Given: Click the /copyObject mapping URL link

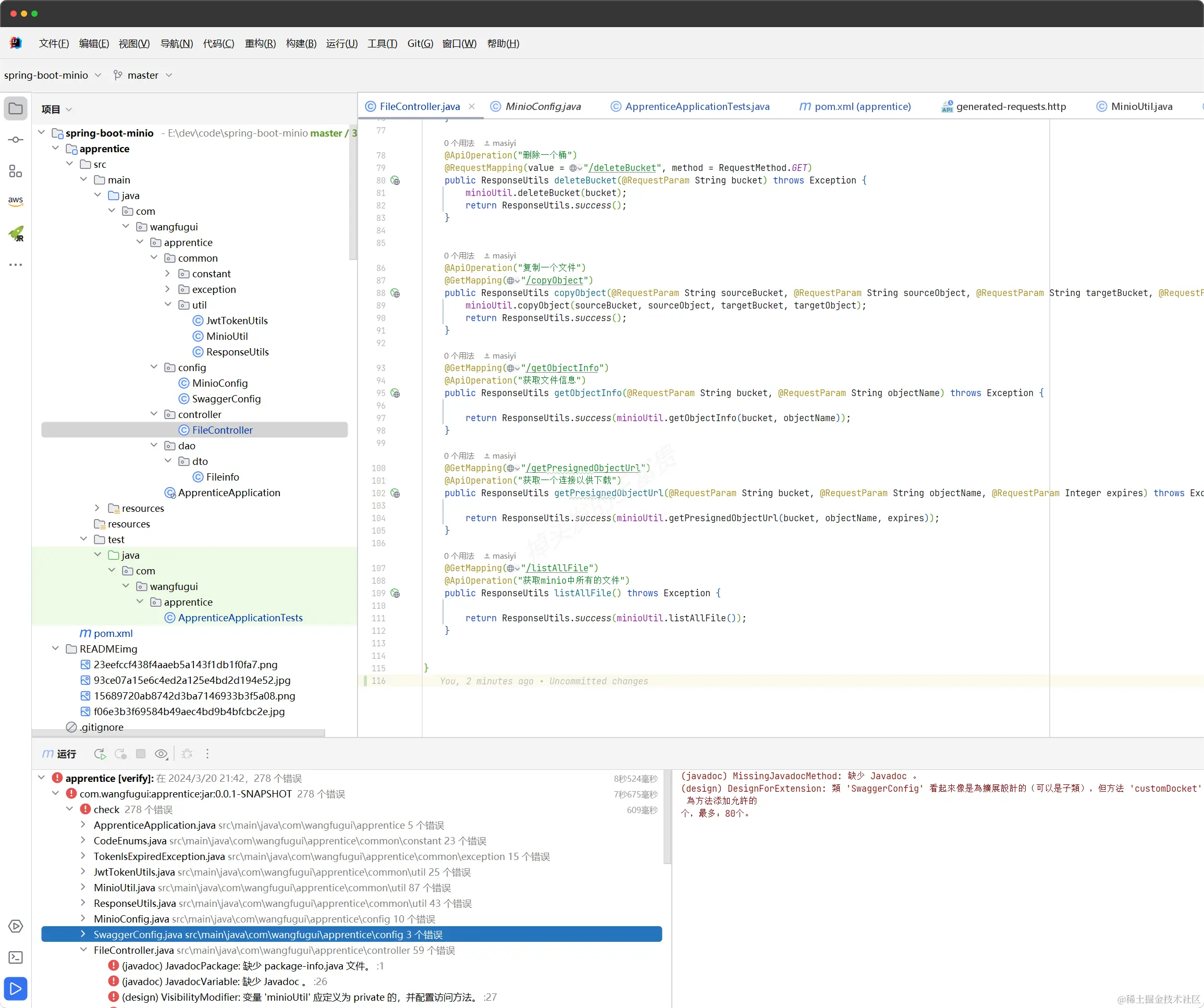Looking at the screenshot, I should coord(555,280).
